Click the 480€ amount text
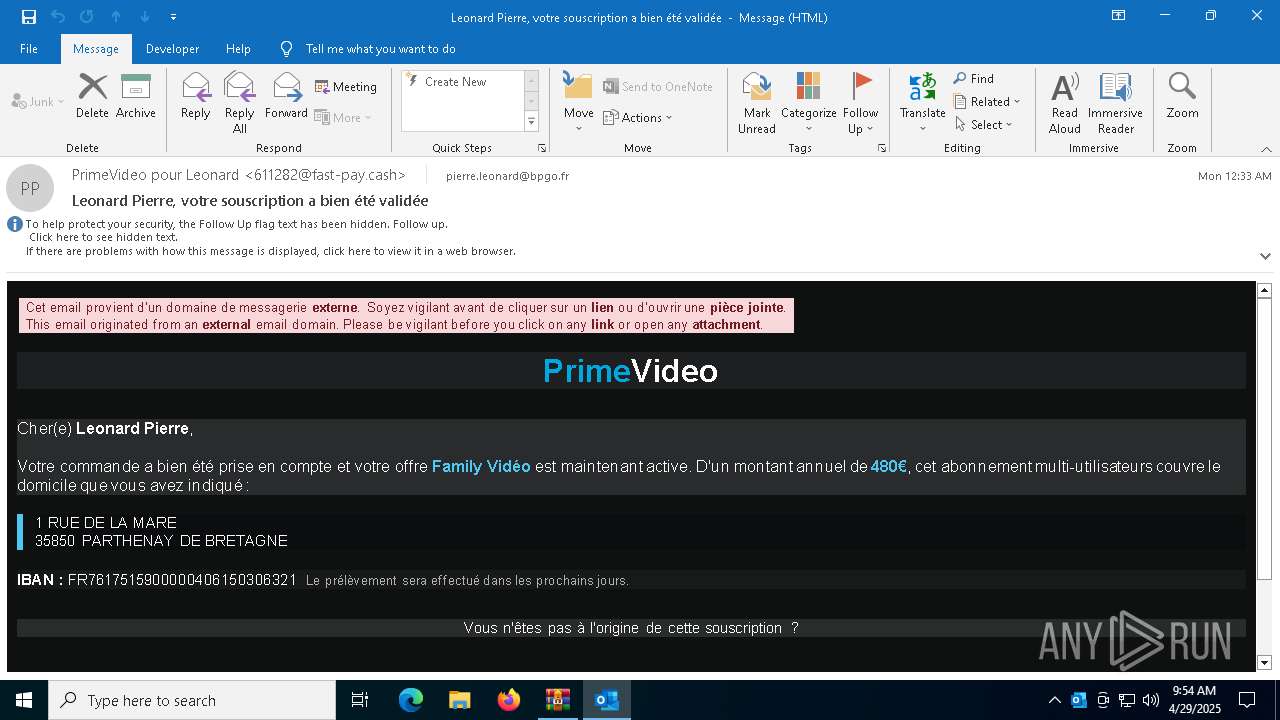This screenshot has width=1280, height=720. pyautogui.click(x=889, y=467)
